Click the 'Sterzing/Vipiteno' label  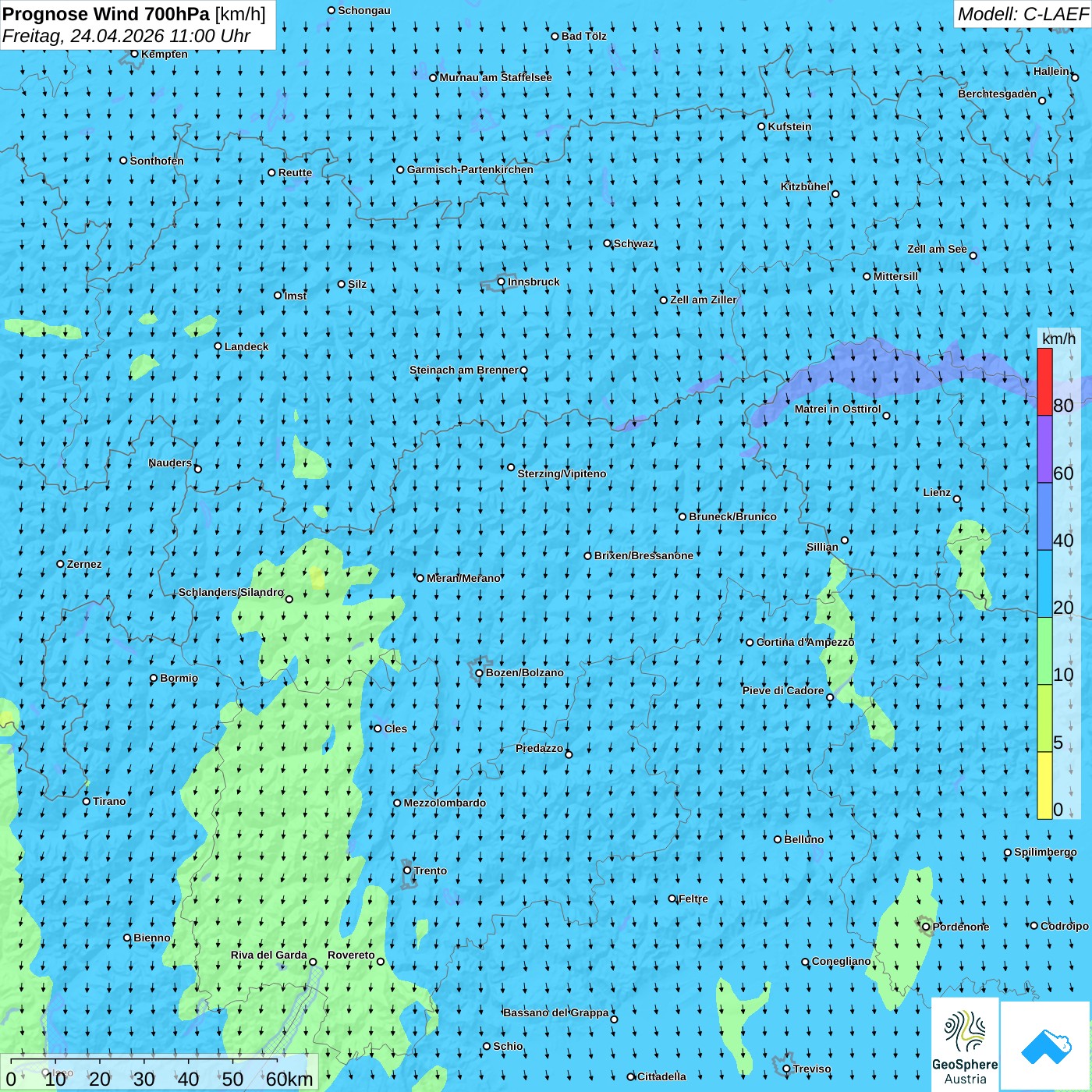(x=562, y=473)
